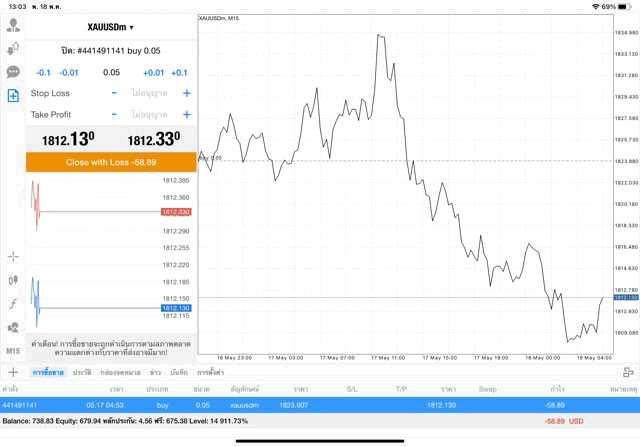Change chart type via candlestick icon
This screenshot has width=640, height=447.
click(13, 280)
